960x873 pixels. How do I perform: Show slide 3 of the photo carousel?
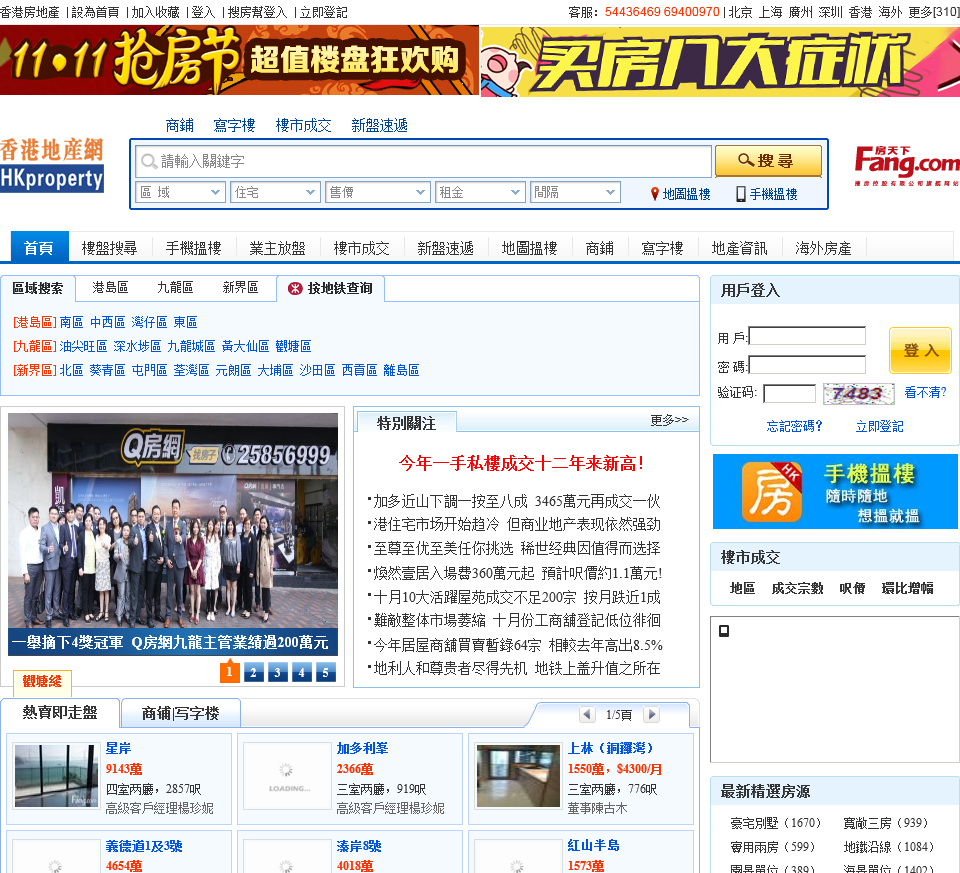coord(277,672)
